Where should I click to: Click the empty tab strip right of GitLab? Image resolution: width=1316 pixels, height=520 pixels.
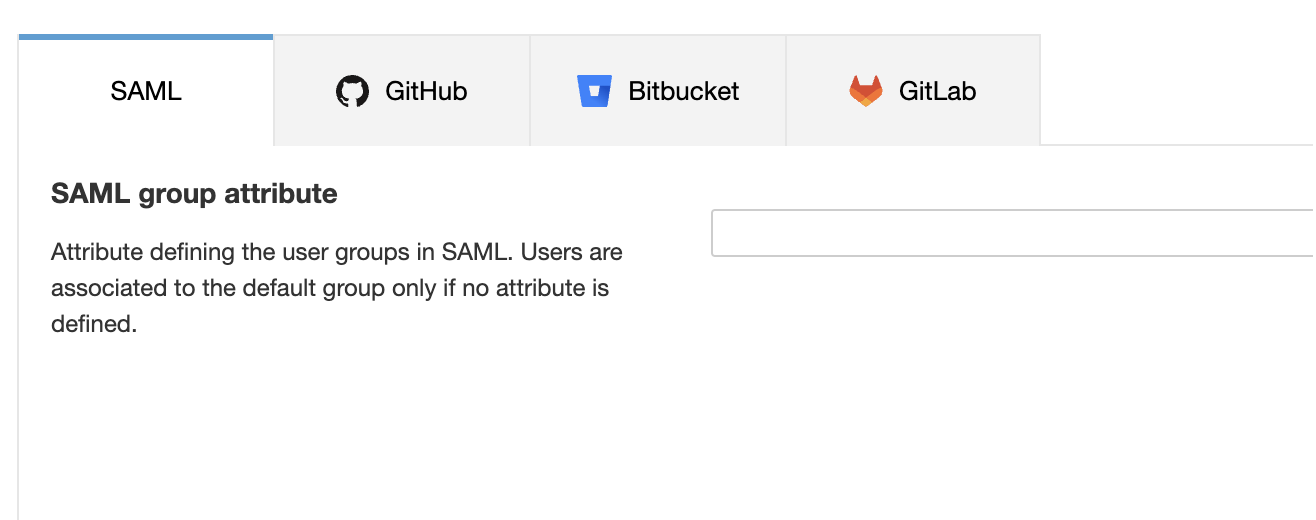pyautogui.click(x=1176, y=92)
